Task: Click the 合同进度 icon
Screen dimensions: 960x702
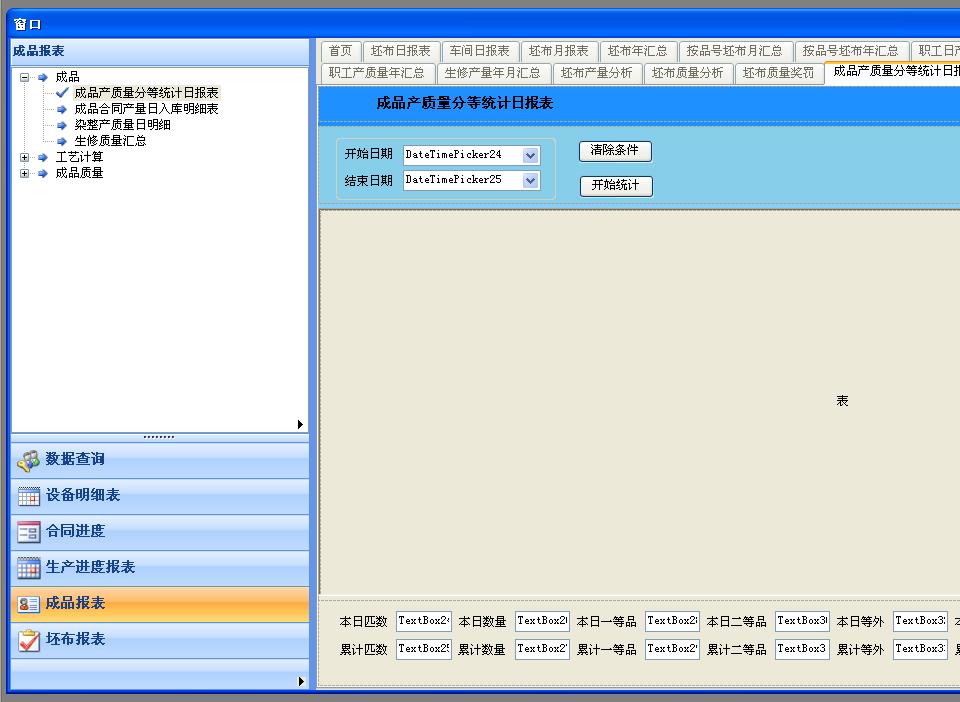Action: [29, 532]
